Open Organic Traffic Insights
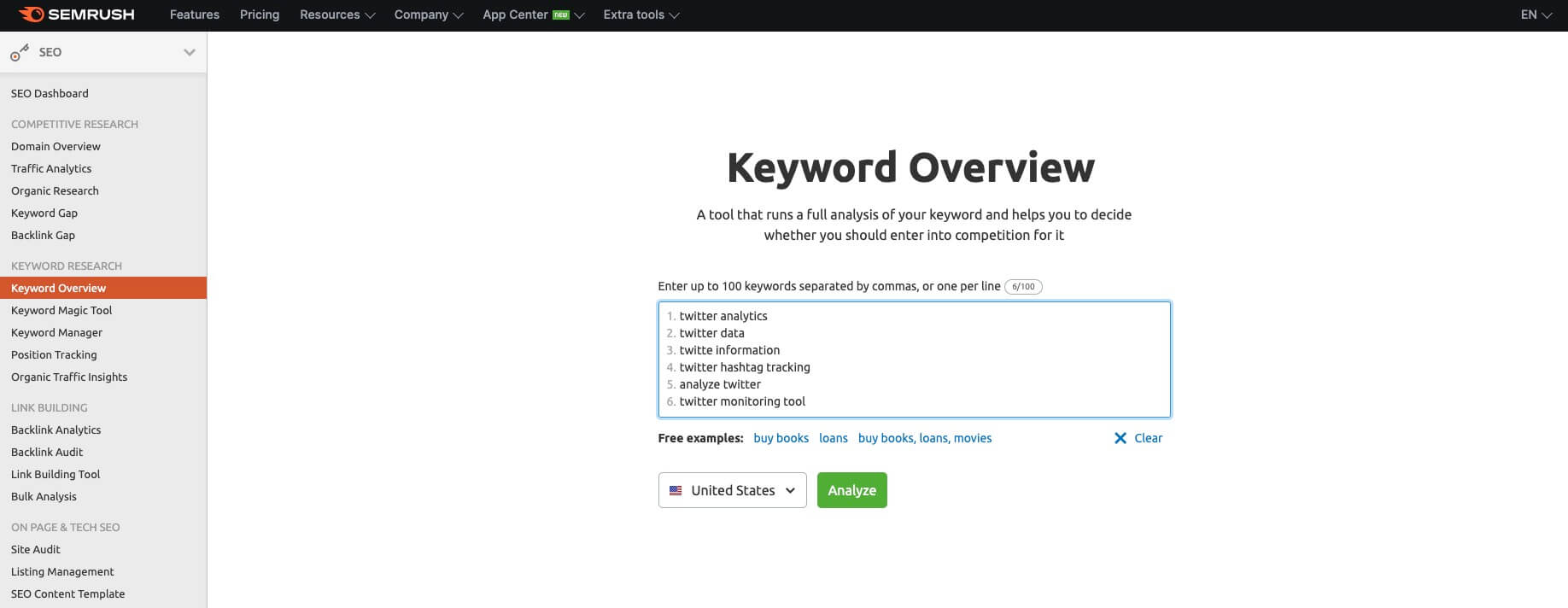This screenshot has height=608, width=1568. (69, 377)
